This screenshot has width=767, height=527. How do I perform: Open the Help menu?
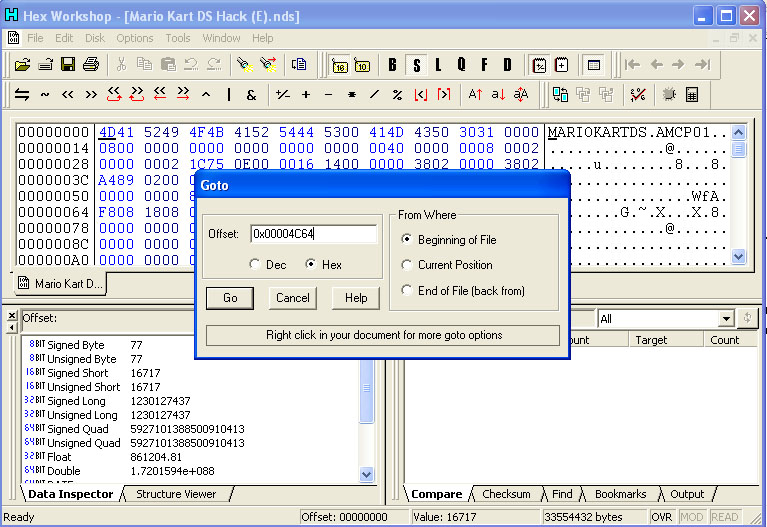tap(263, 38)
